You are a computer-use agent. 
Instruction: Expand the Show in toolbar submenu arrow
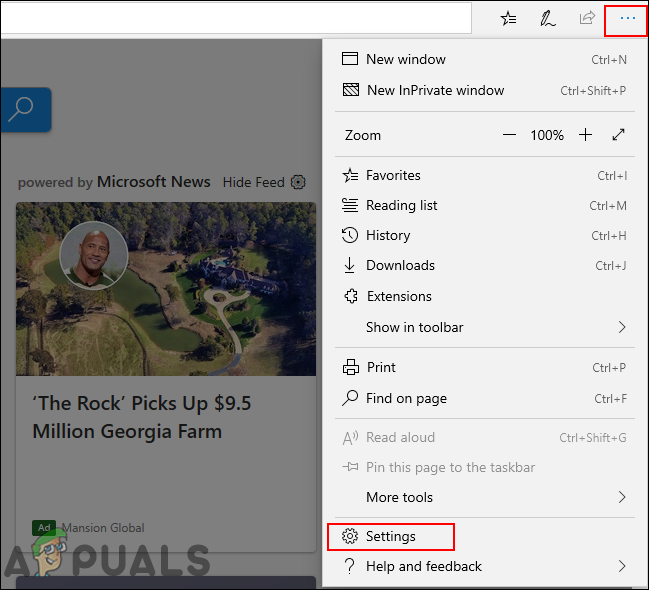[x=622, y=327]
